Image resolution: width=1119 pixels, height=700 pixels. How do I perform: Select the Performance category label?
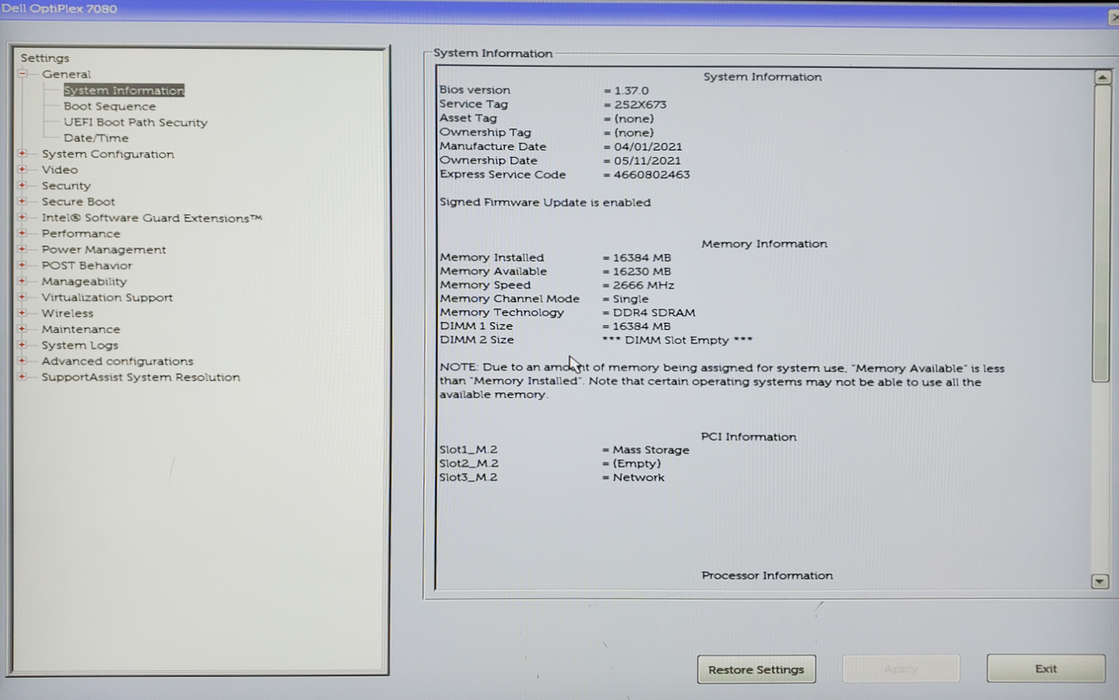81,234
